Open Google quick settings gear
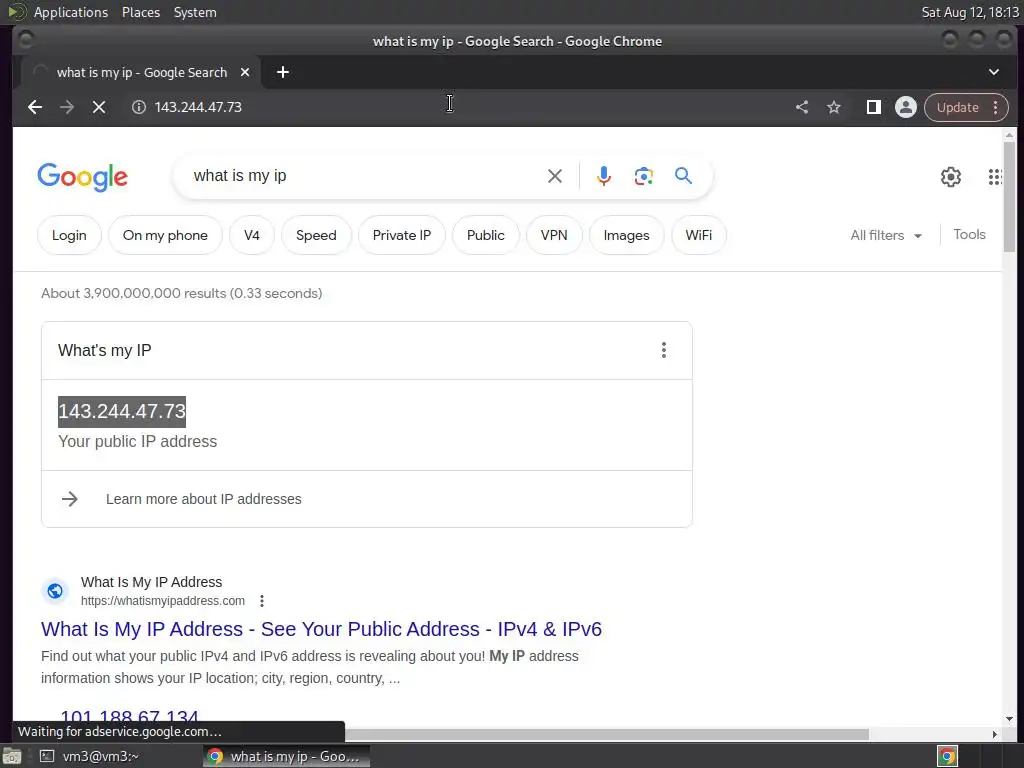Screen dimensions: 1024x768 [950, 176]
